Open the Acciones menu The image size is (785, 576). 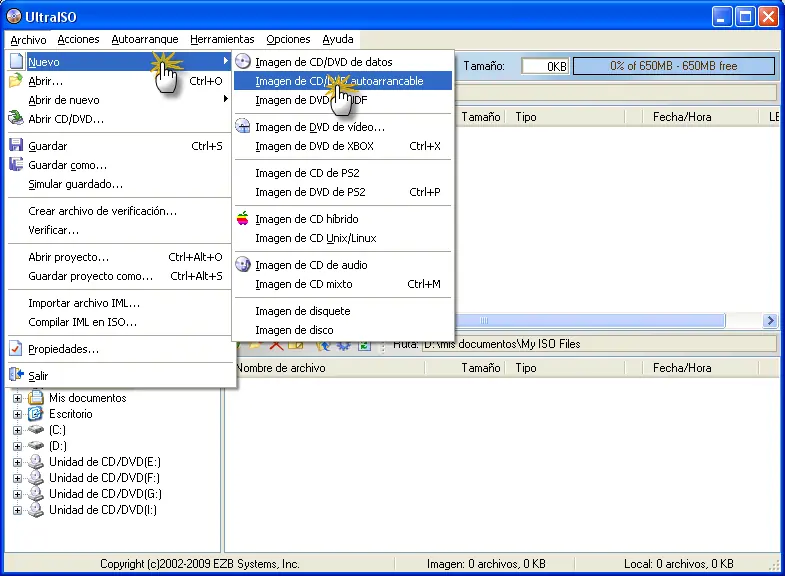click(78, 39)
